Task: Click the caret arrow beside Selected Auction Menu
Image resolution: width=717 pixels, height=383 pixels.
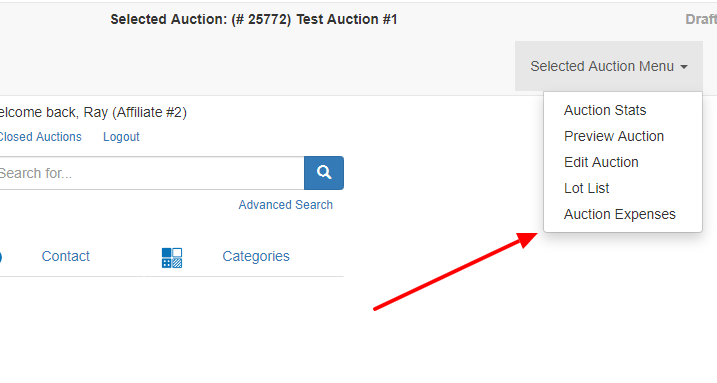Action: [684, 67]
